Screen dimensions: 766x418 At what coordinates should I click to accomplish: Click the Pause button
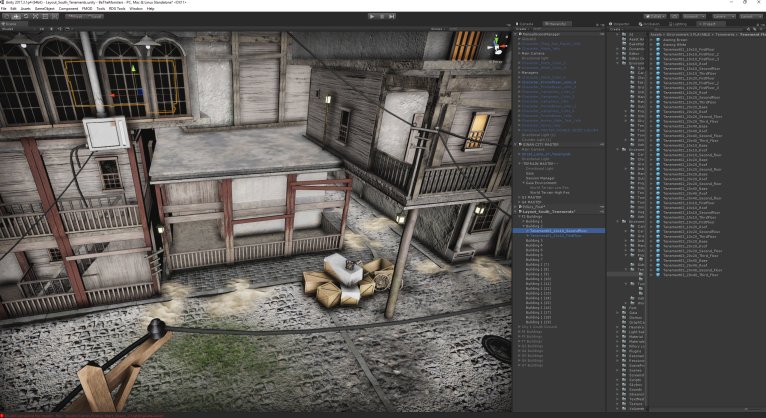pyautogui.click(x=382, y=16)
